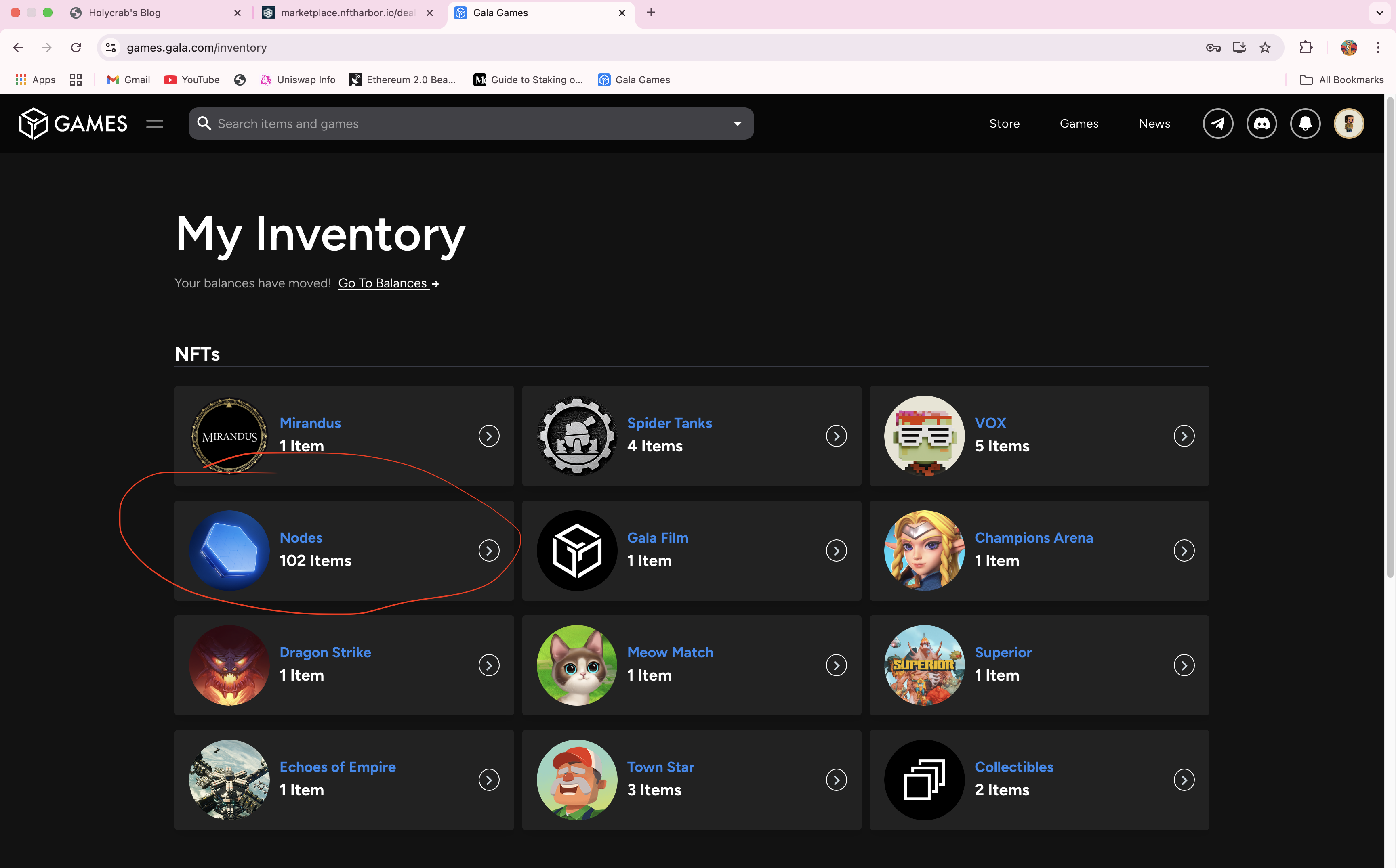Viewport: 1396px width, 868px height.
Task: Open the Mirandus title link
Action: 310,423
